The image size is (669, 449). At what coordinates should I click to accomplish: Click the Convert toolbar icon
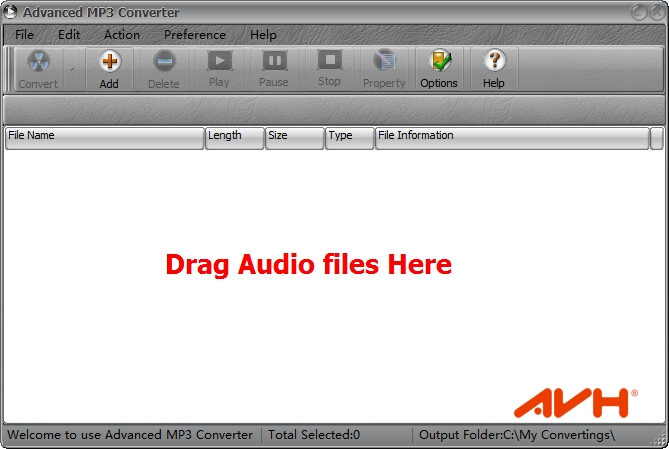pos(38,69)
